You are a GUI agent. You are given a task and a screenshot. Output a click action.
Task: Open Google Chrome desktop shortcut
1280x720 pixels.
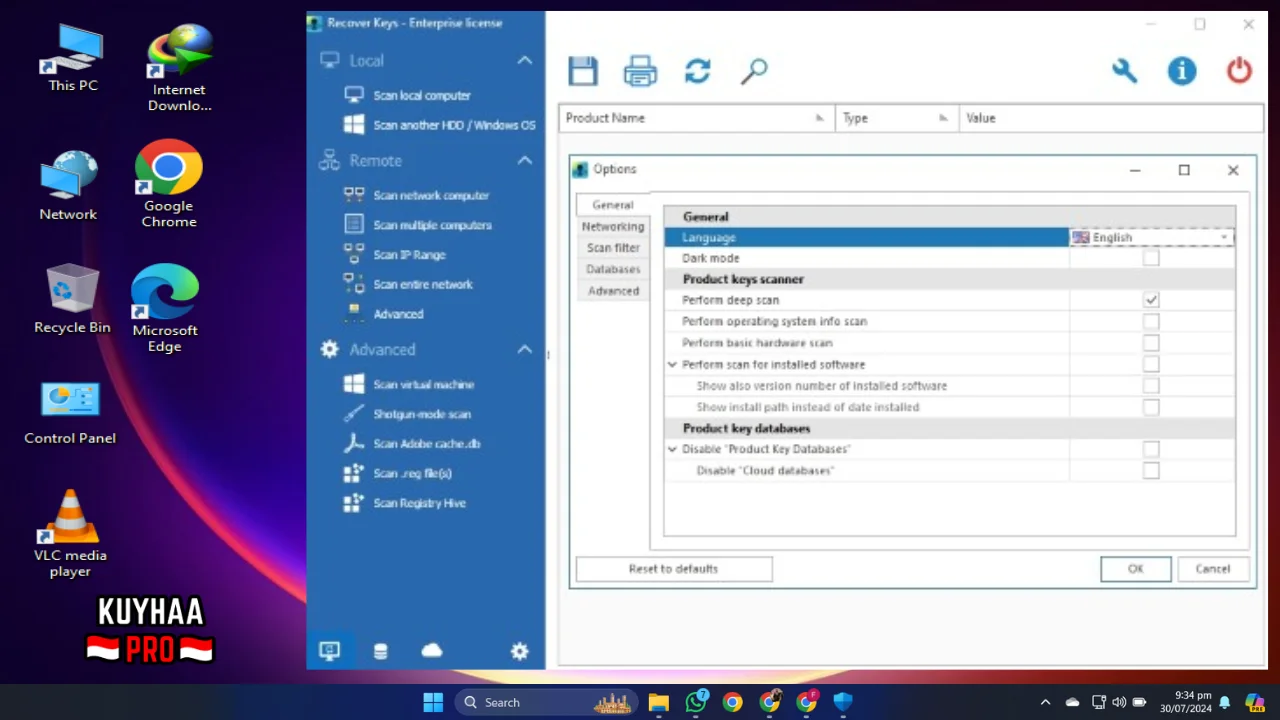(x=168, y=185)
